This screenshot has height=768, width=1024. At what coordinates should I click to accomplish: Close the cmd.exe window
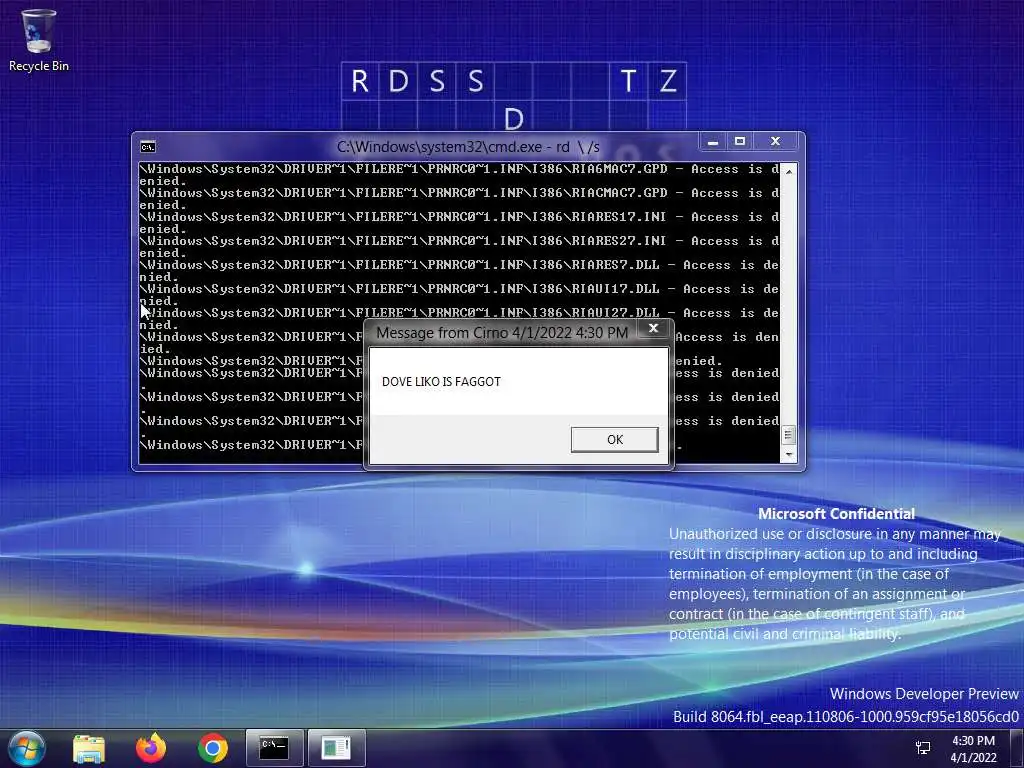click(x=775, y=142)
